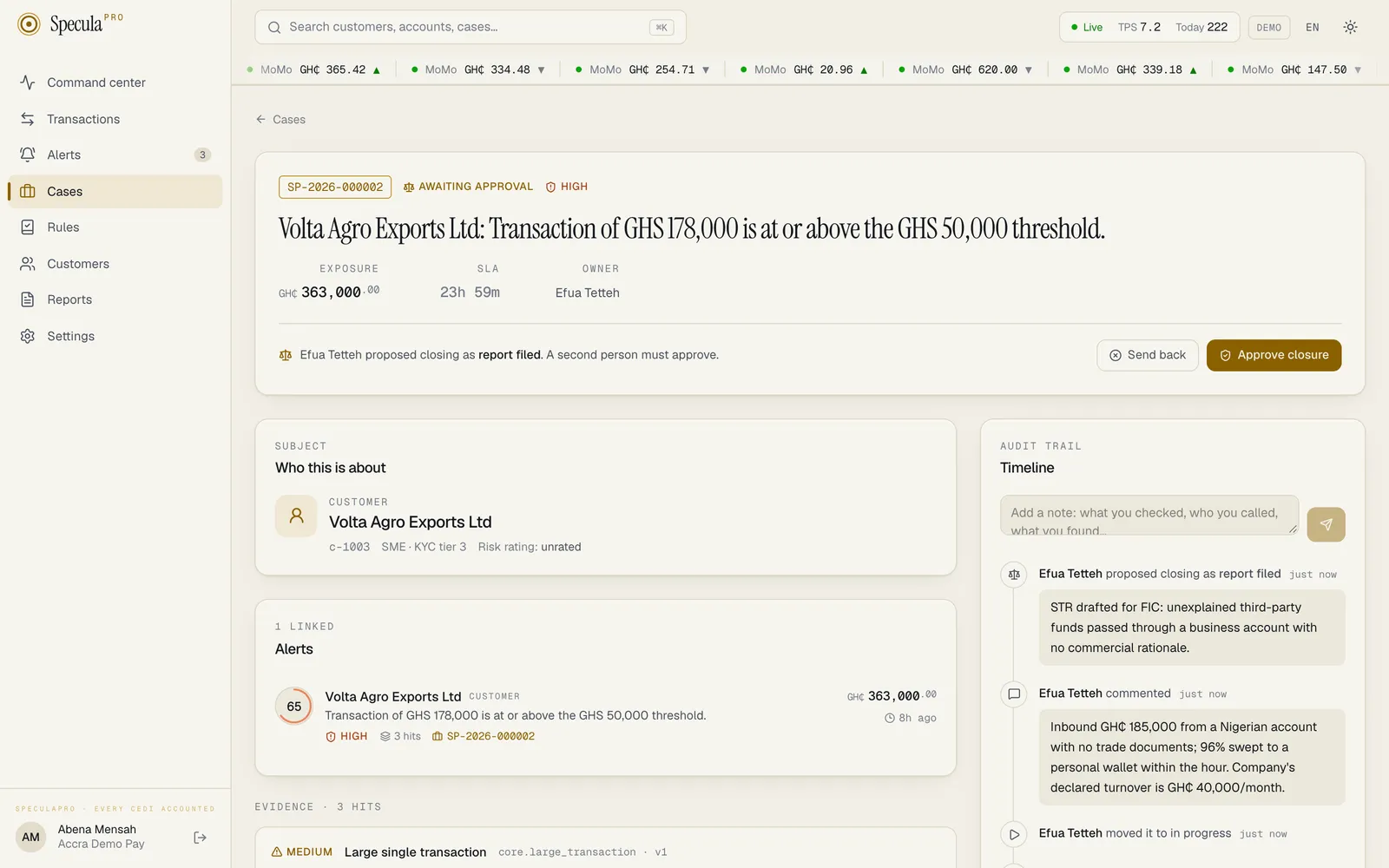Go to Transactions page

click(x=115, y=119)
